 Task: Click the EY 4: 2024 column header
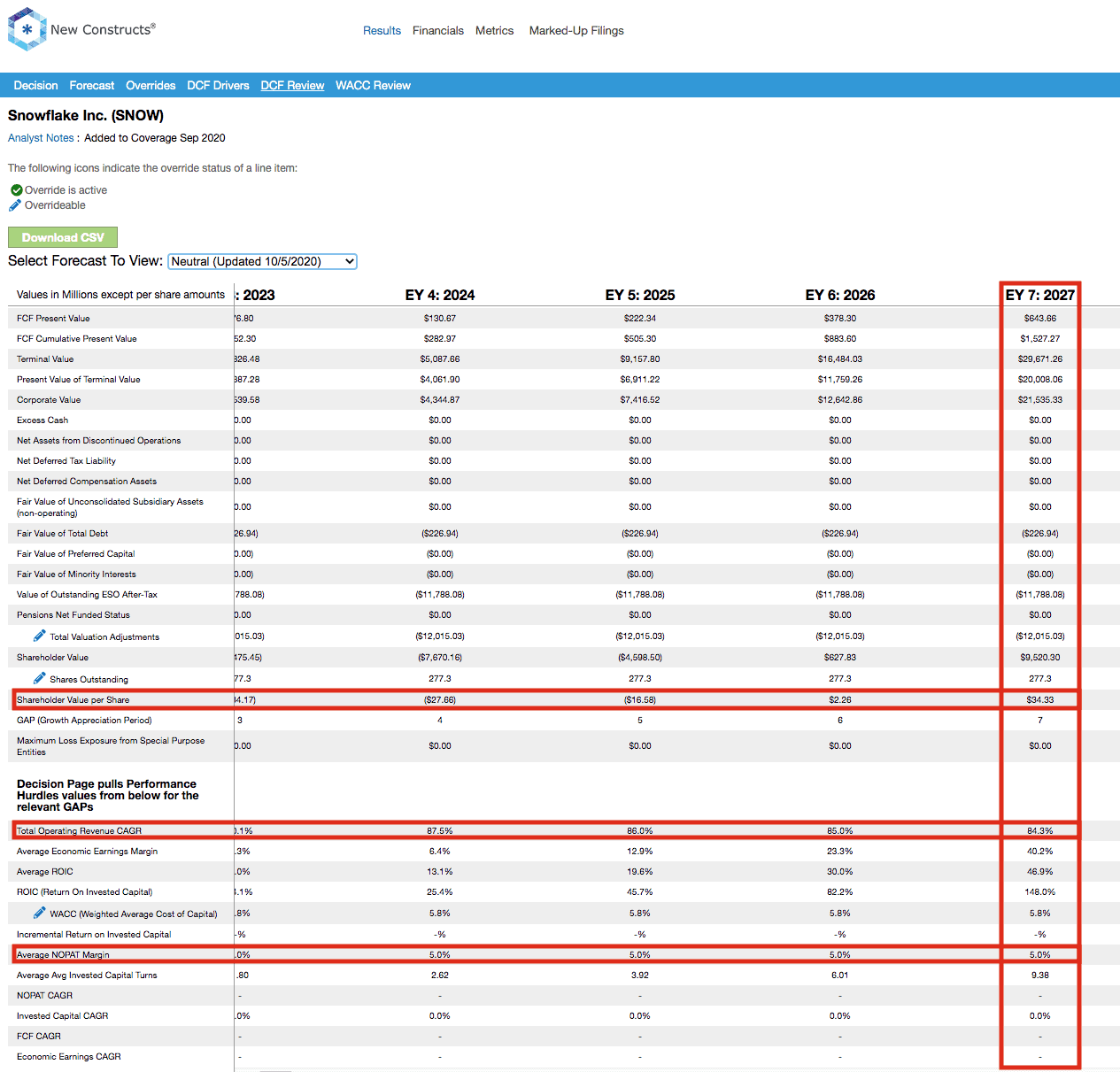(440, 295)
